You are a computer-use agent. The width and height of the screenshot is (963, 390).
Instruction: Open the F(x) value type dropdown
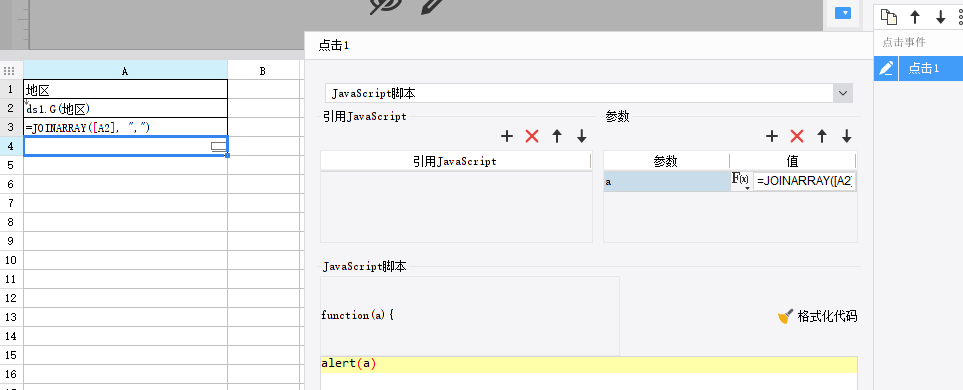[741, 181]
